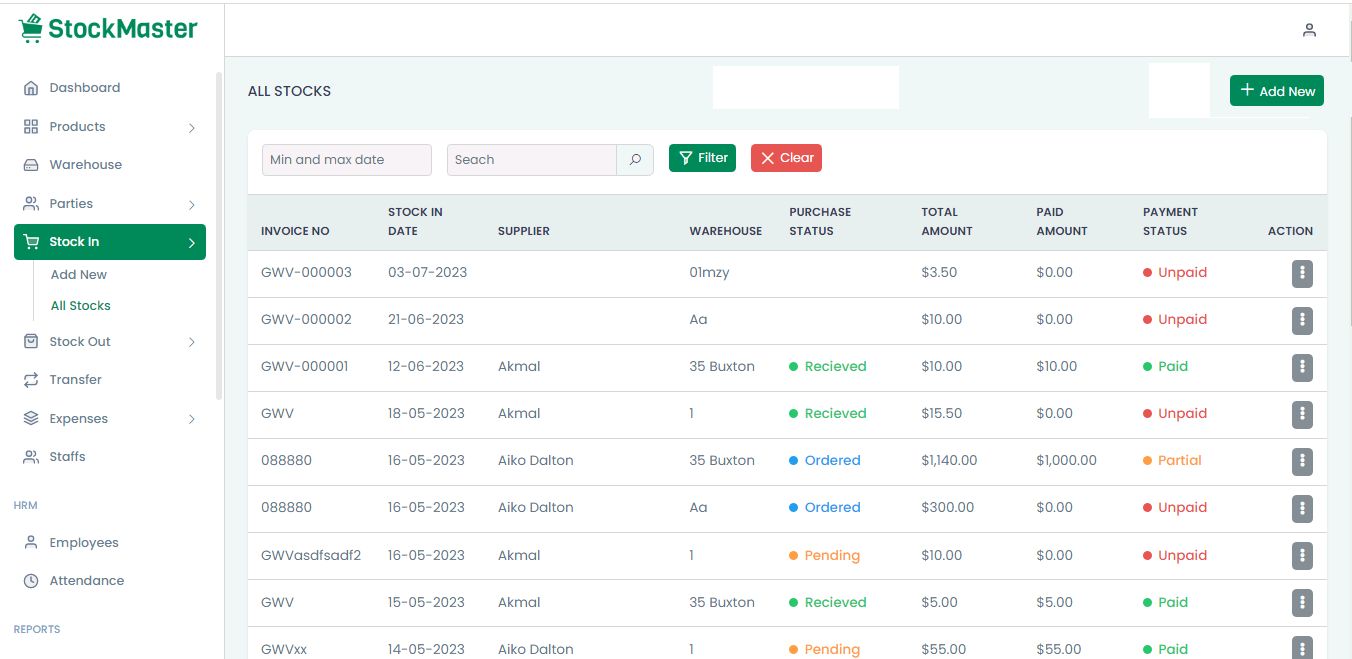Select All Stocks submenu item
Image resolution: width=1352 pixels, height=659 pixels.
pyautogui.click(x=81, y=306)
